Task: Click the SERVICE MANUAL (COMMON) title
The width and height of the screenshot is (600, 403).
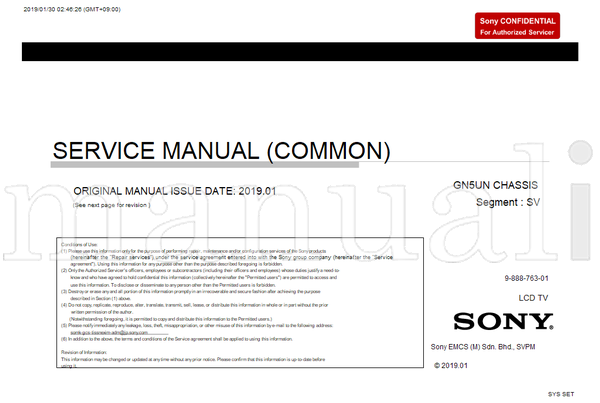Action: (220, 151)
